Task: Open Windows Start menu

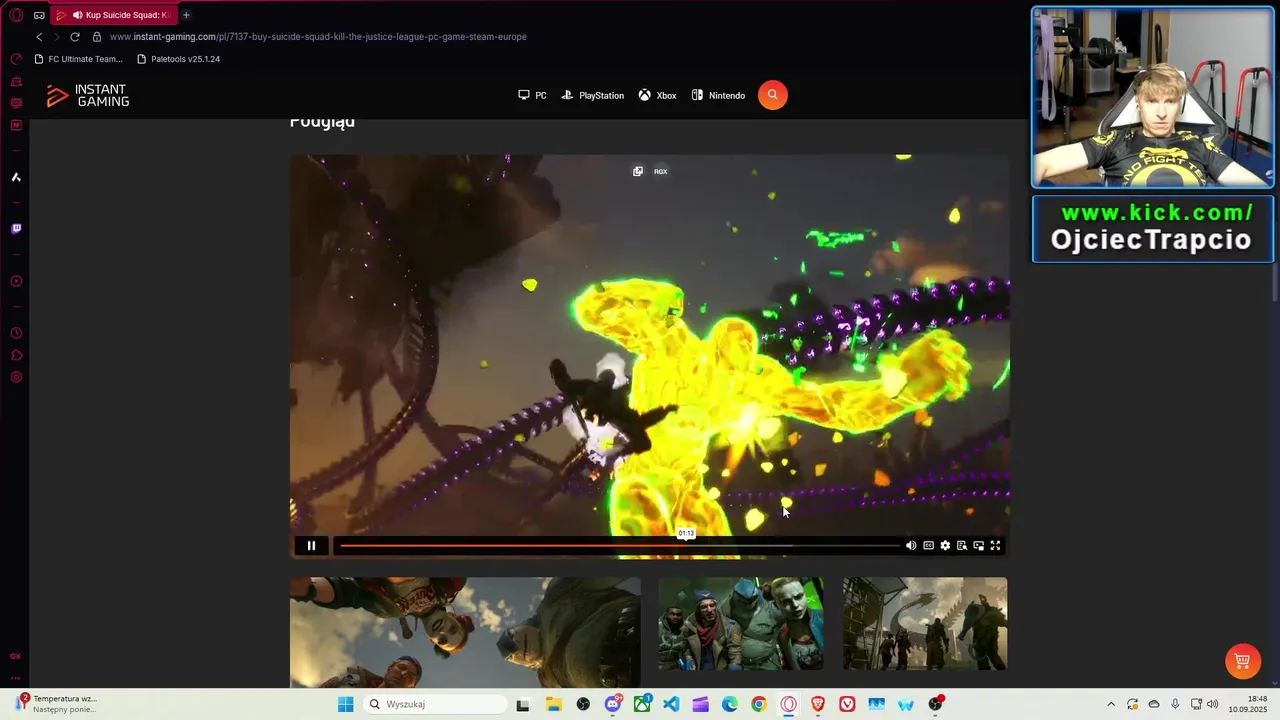Action: pyautogui.click(x=345, y=704)
